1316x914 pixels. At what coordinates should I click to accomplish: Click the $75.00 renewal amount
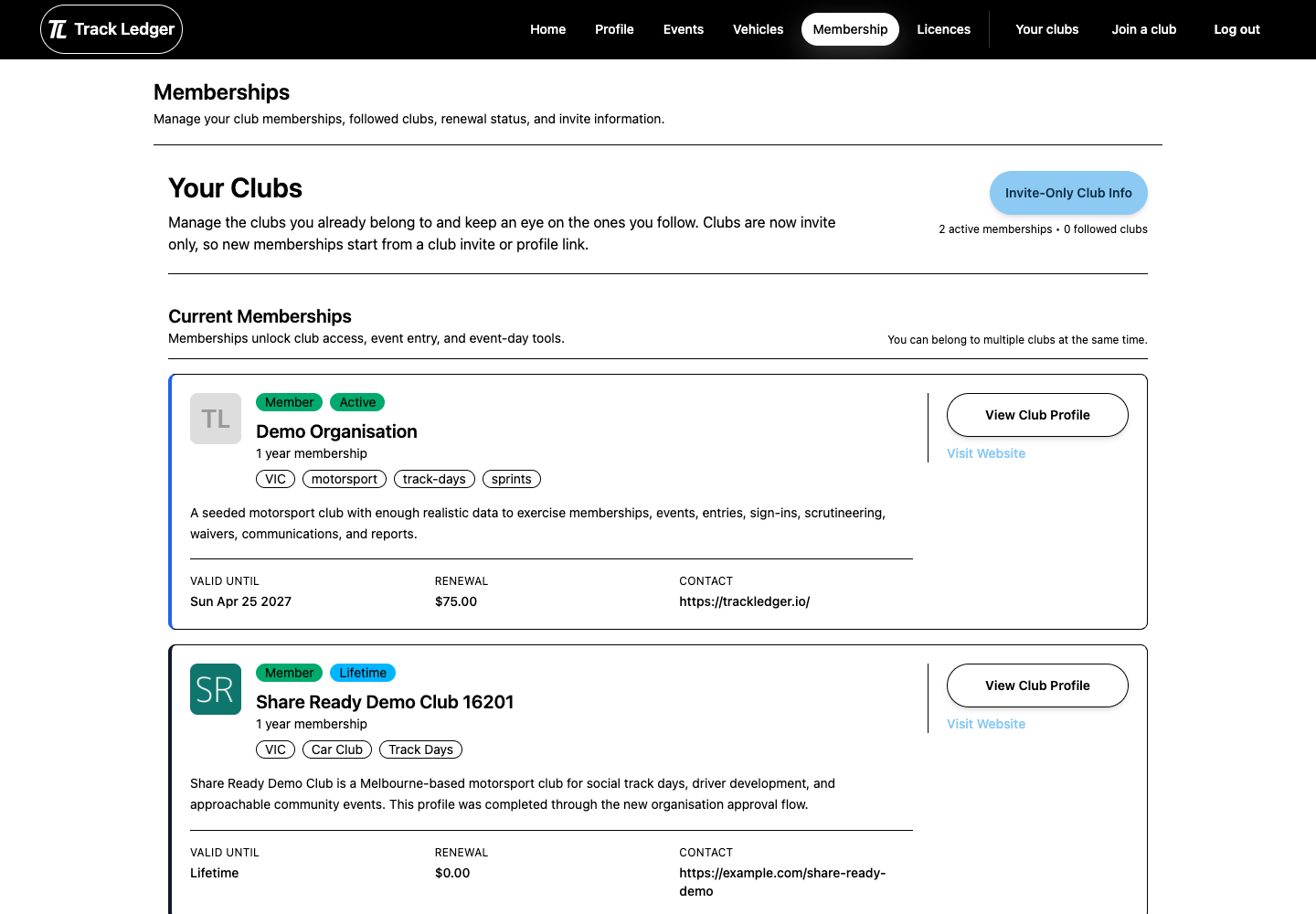pos(456,601)
